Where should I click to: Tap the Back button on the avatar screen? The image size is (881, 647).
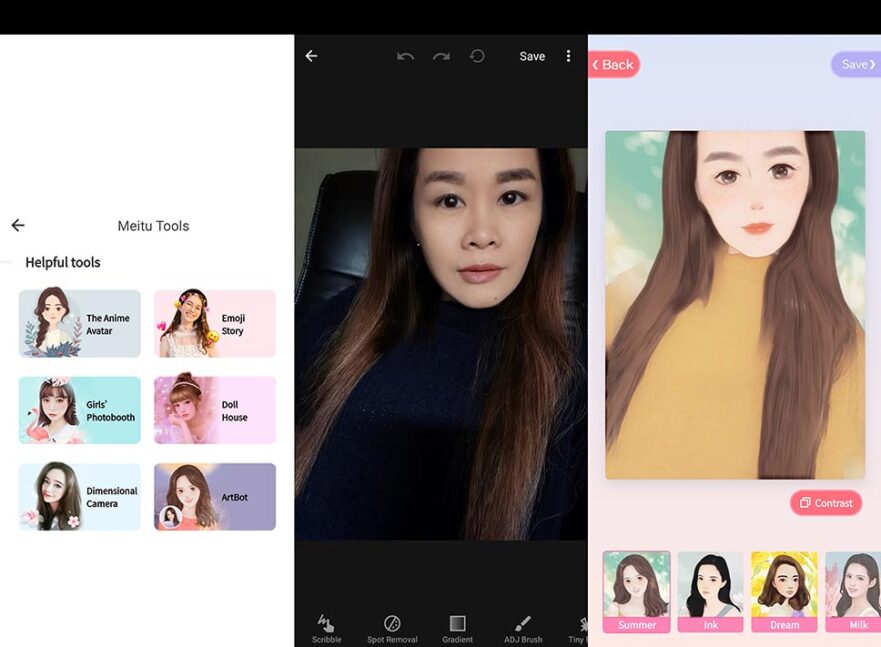[x=614, y=64]
